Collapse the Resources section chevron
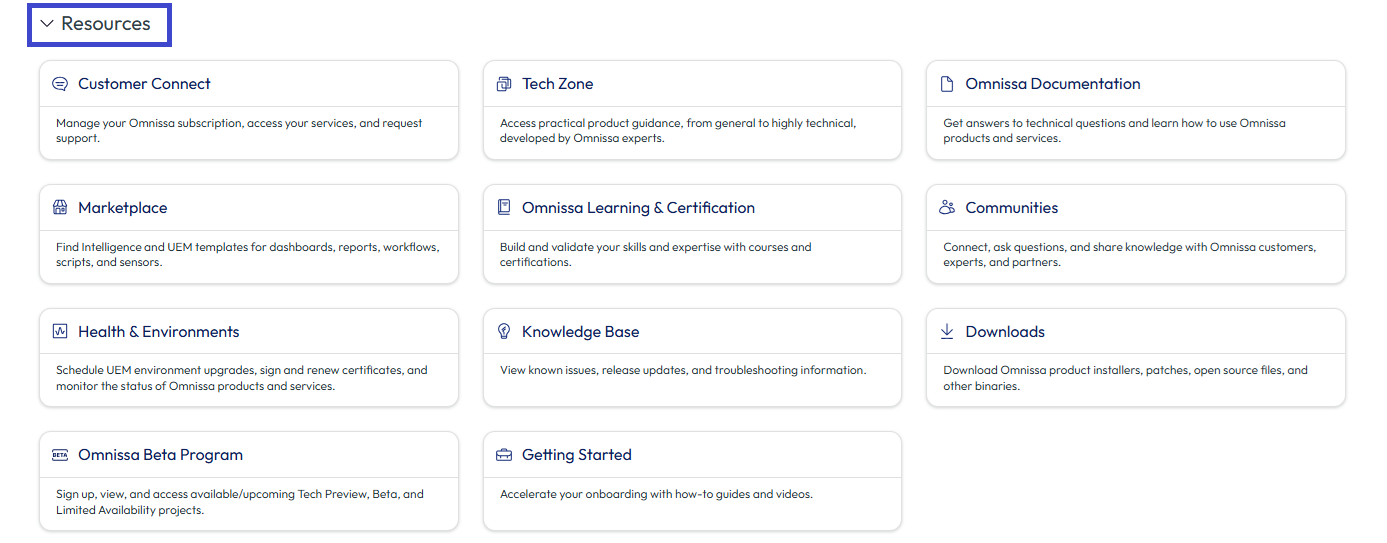This screenshot has height=543, width=1387. [47, 24]
